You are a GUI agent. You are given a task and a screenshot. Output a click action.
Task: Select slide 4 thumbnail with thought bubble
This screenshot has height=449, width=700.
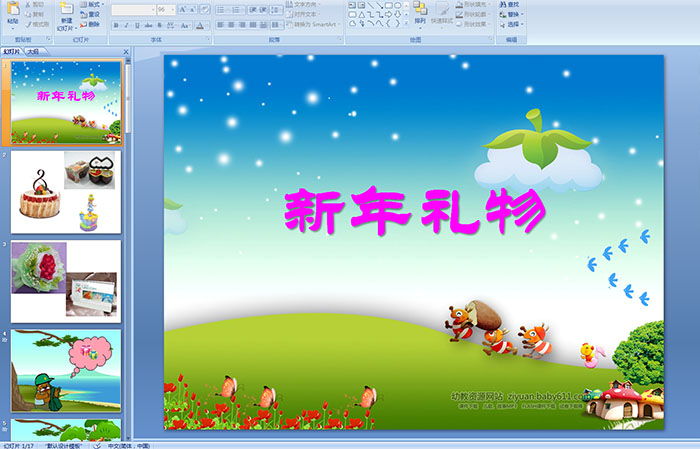coord(66,371)
